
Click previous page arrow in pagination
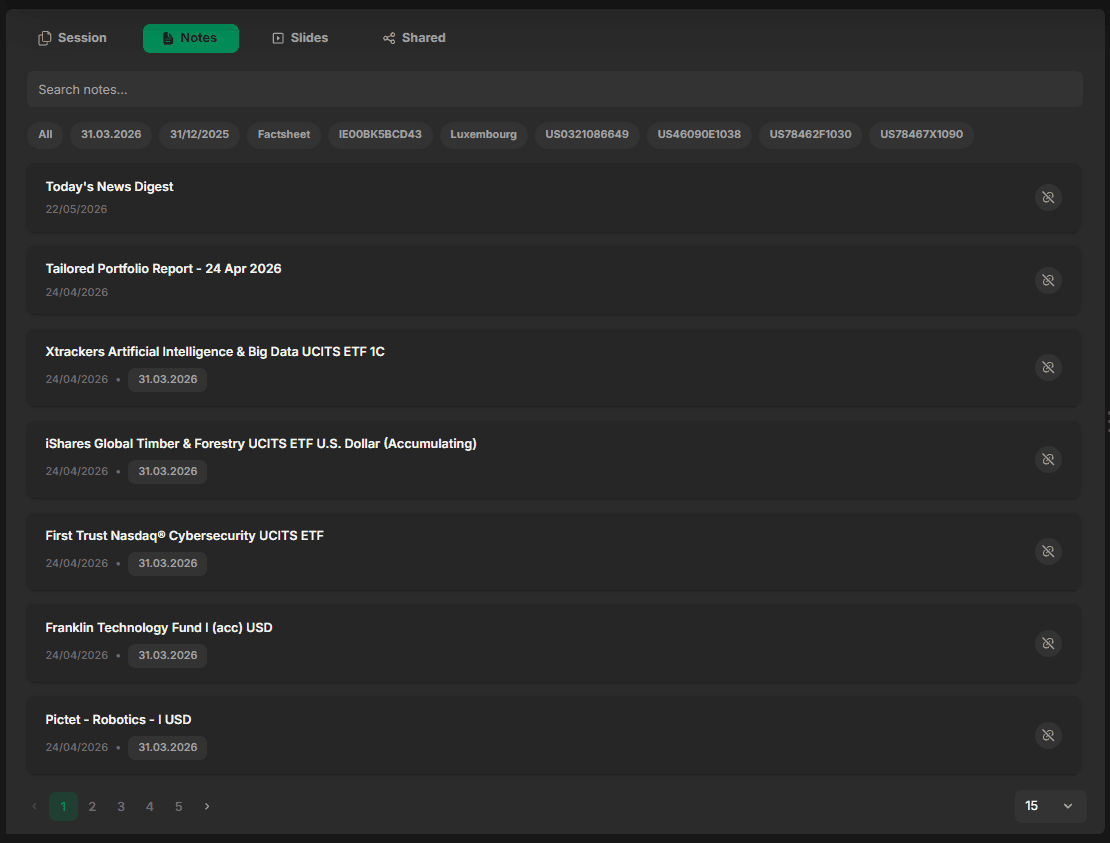pos(35,806)
